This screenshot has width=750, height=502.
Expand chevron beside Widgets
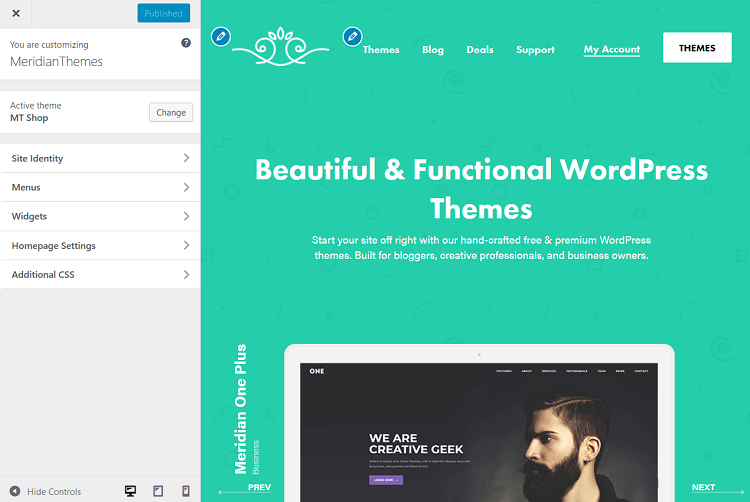pos(187,216)
